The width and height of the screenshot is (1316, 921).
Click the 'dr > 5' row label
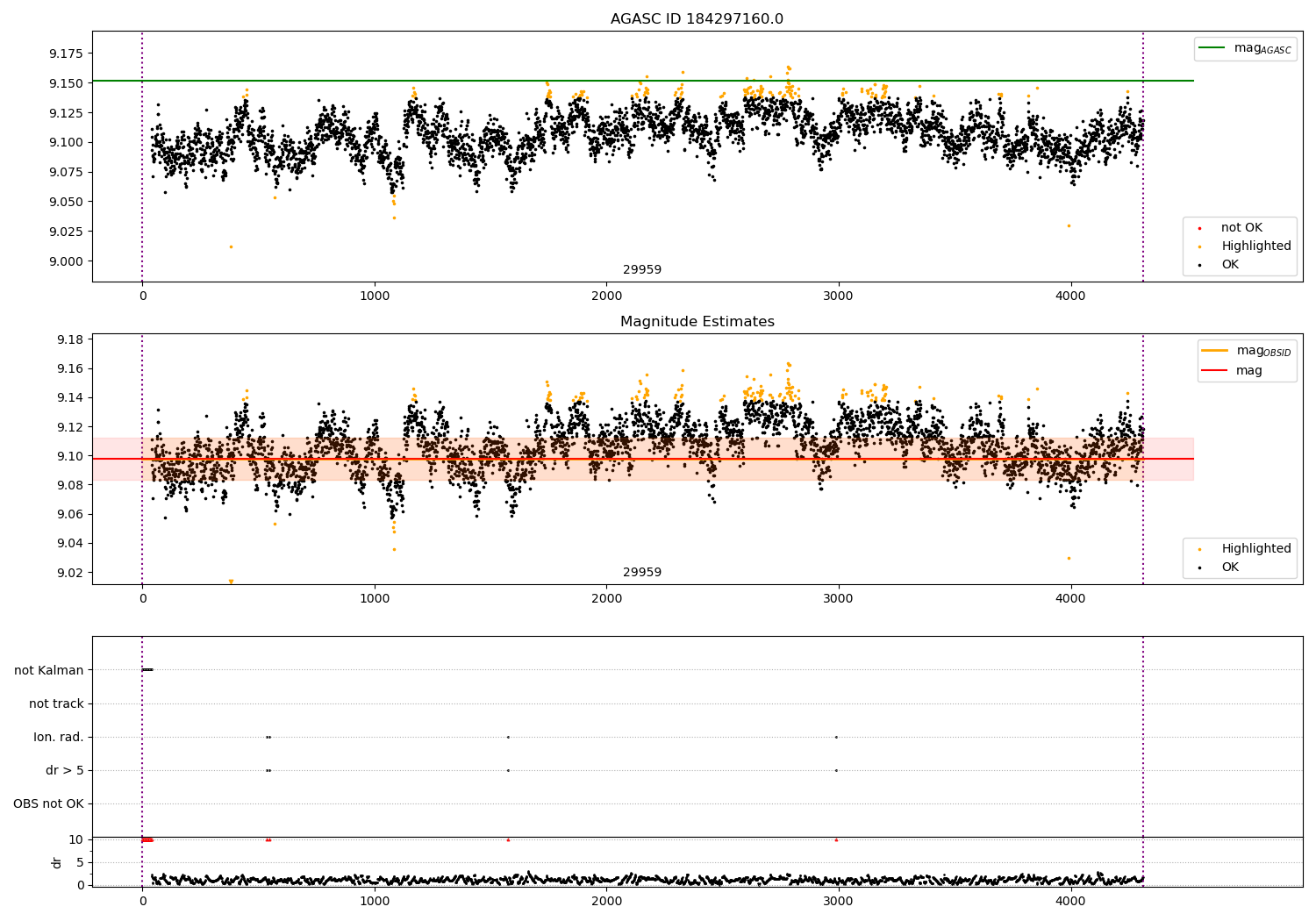click(x=65, y=770)
